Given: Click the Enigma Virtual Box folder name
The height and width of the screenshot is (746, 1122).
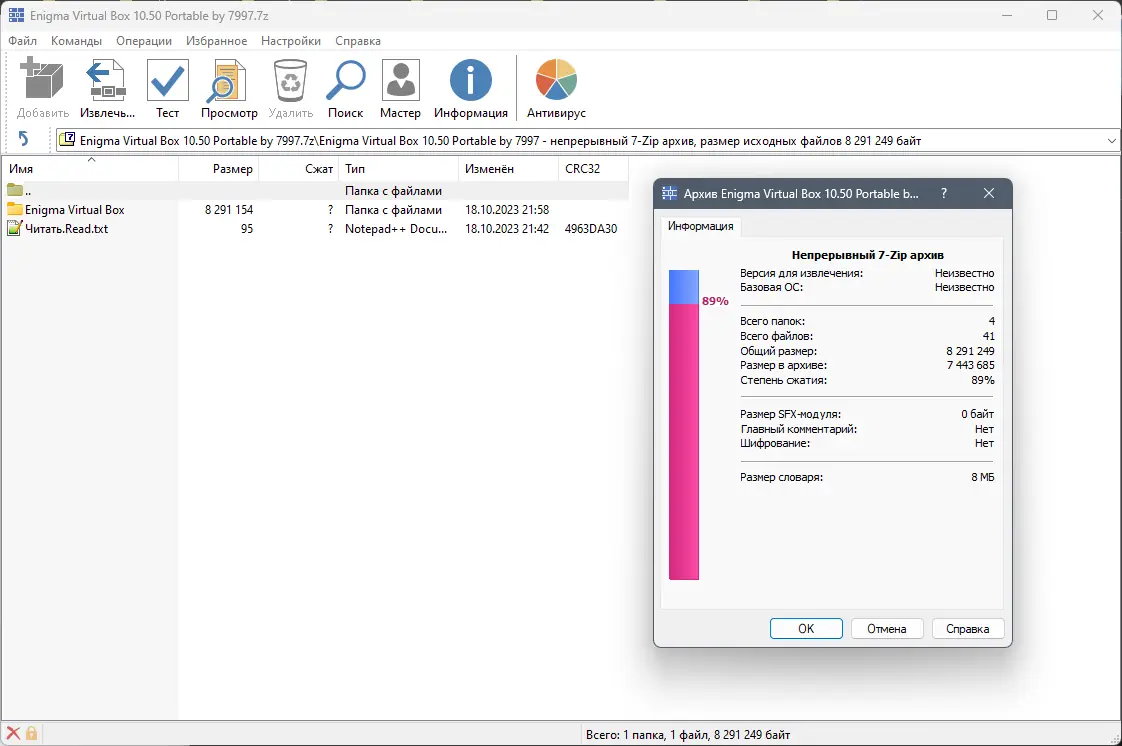Looking at the screenshot, I should click(74, 210).
